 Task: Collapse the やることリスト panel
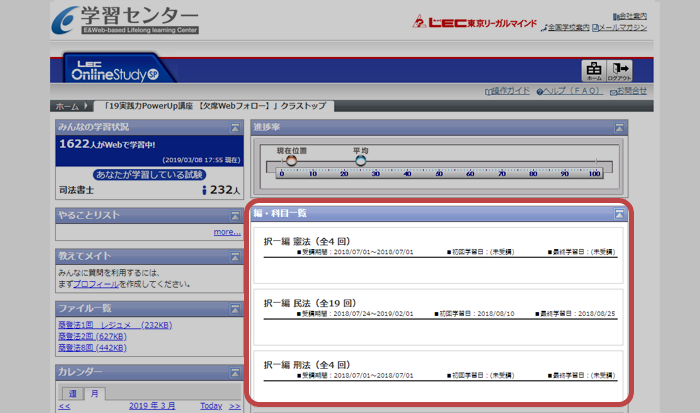click(235, 216)
